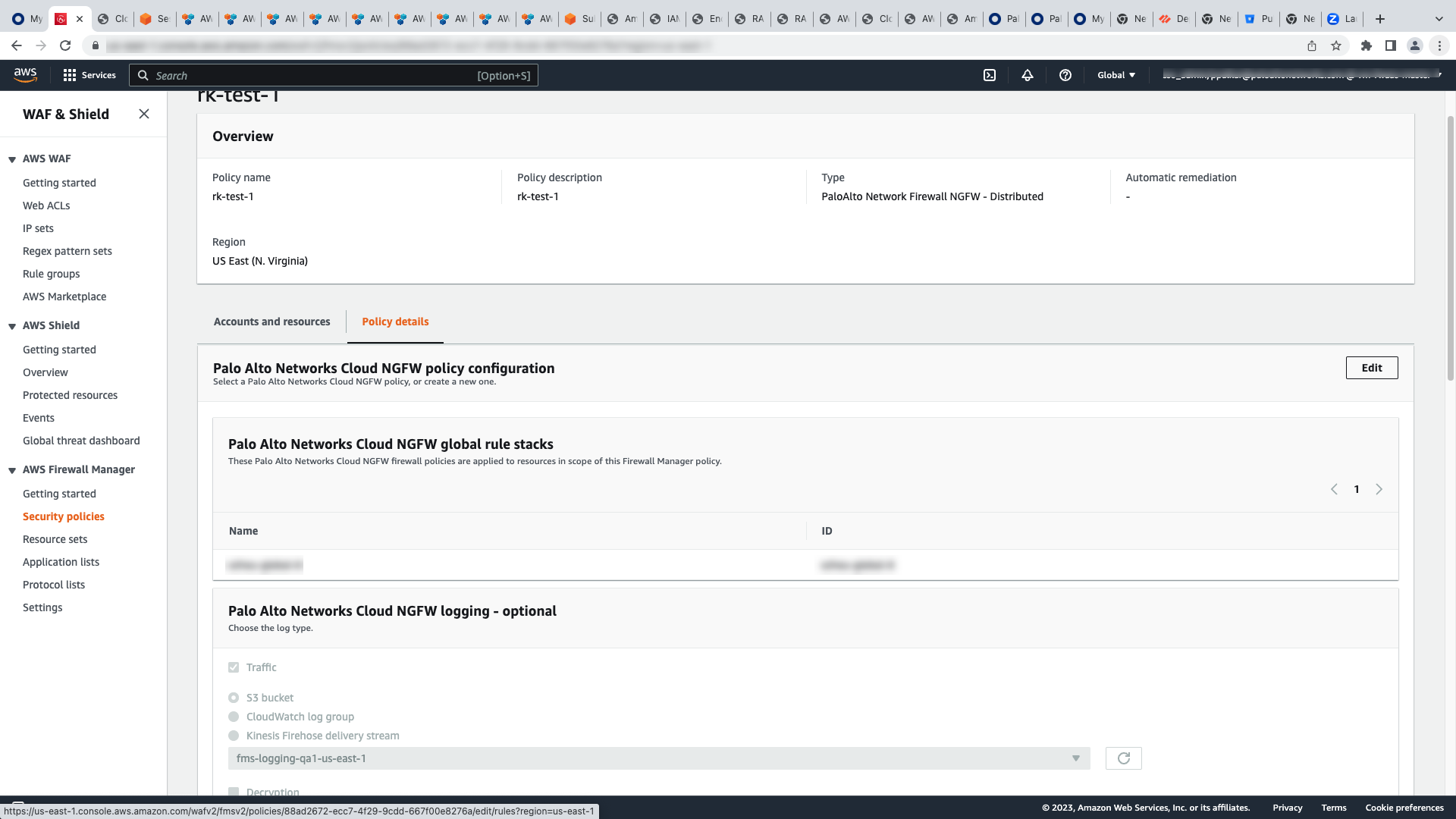
Task: Collapse the AWS Firewall Manager section
Action: 12,470
